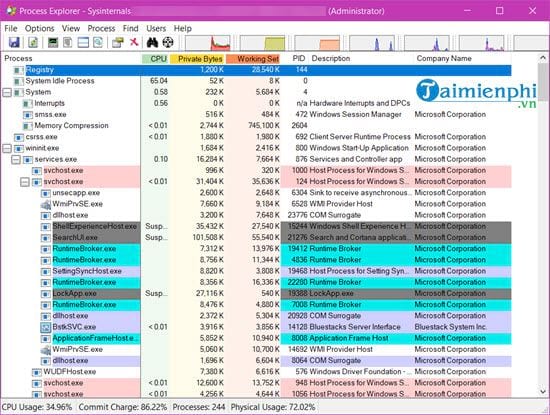
Task: Select the Interrupts process row
Action: [256, 103]
